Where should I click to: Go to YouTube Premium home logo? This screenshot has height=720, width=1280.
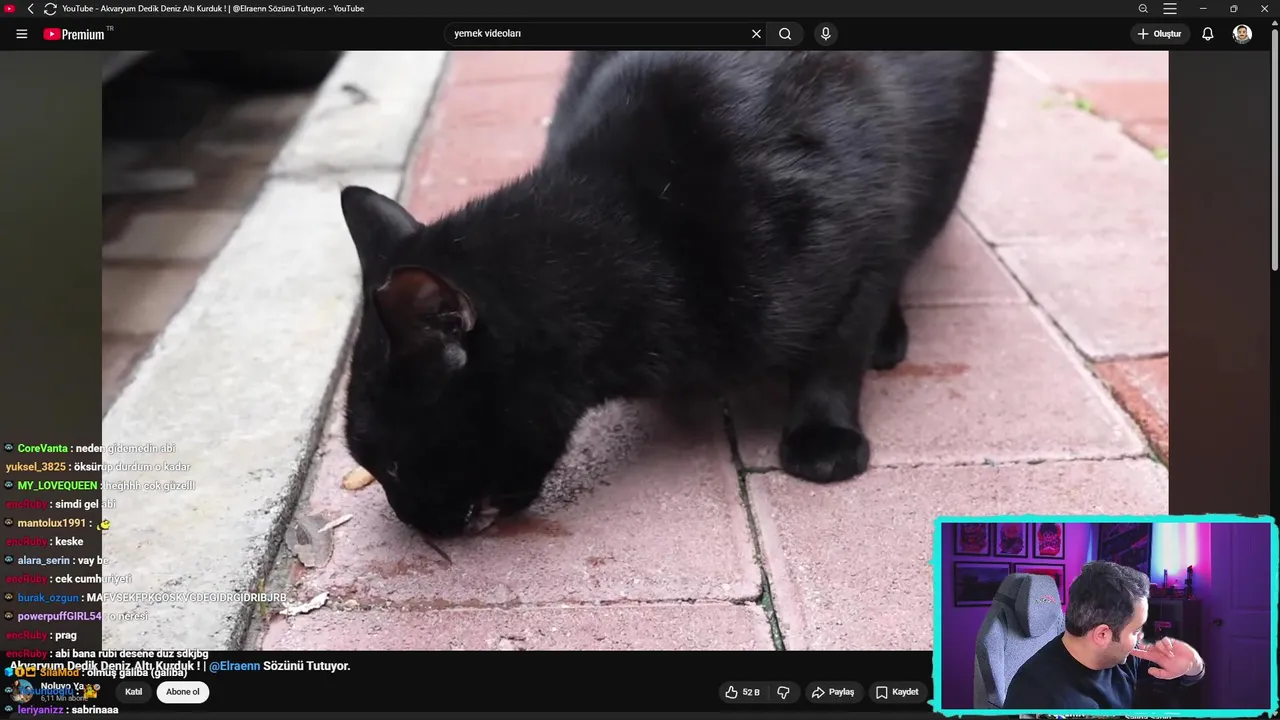click(76, 34)
